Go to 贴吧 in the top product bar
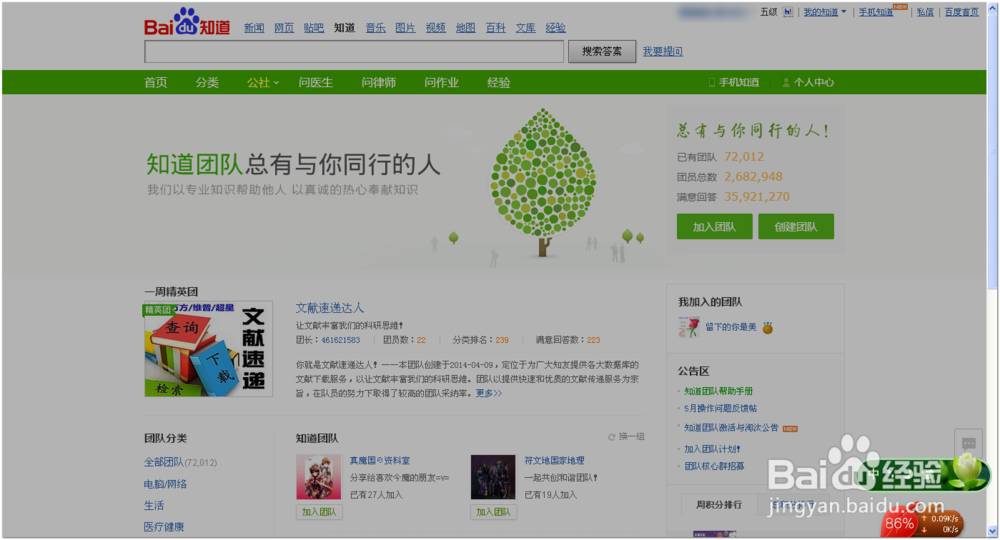 (314, 27)
